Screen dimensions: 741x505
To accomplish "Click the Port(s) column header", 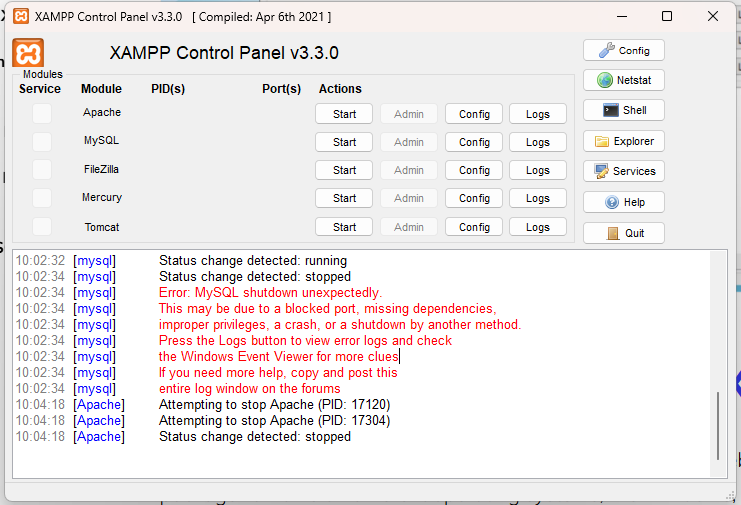I will click(281, 89).
